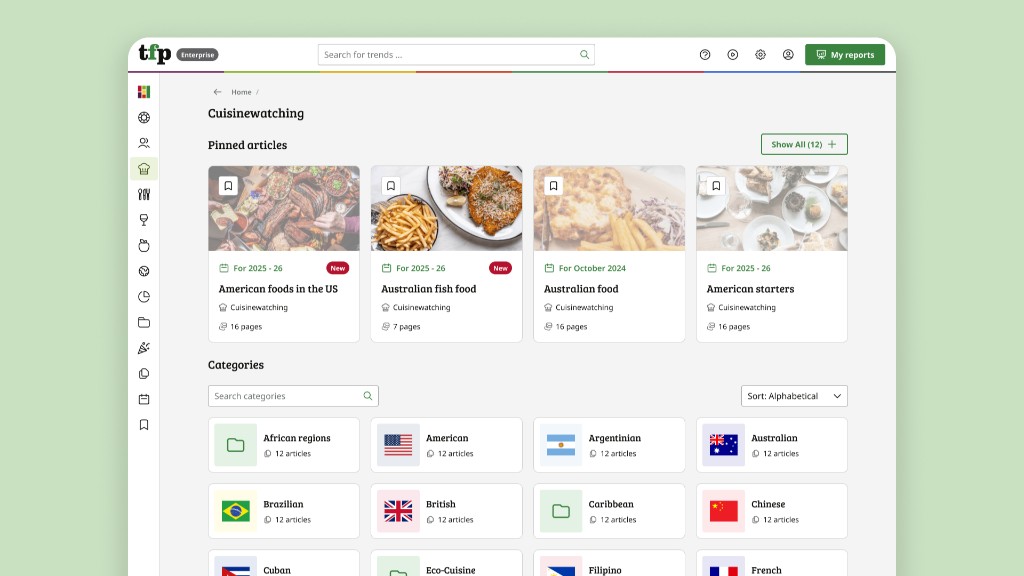The width and height of the screenshot is (1024, 576).
Task: Click the American foods barbecue thumbnail
Action: [x=284, y=208]
